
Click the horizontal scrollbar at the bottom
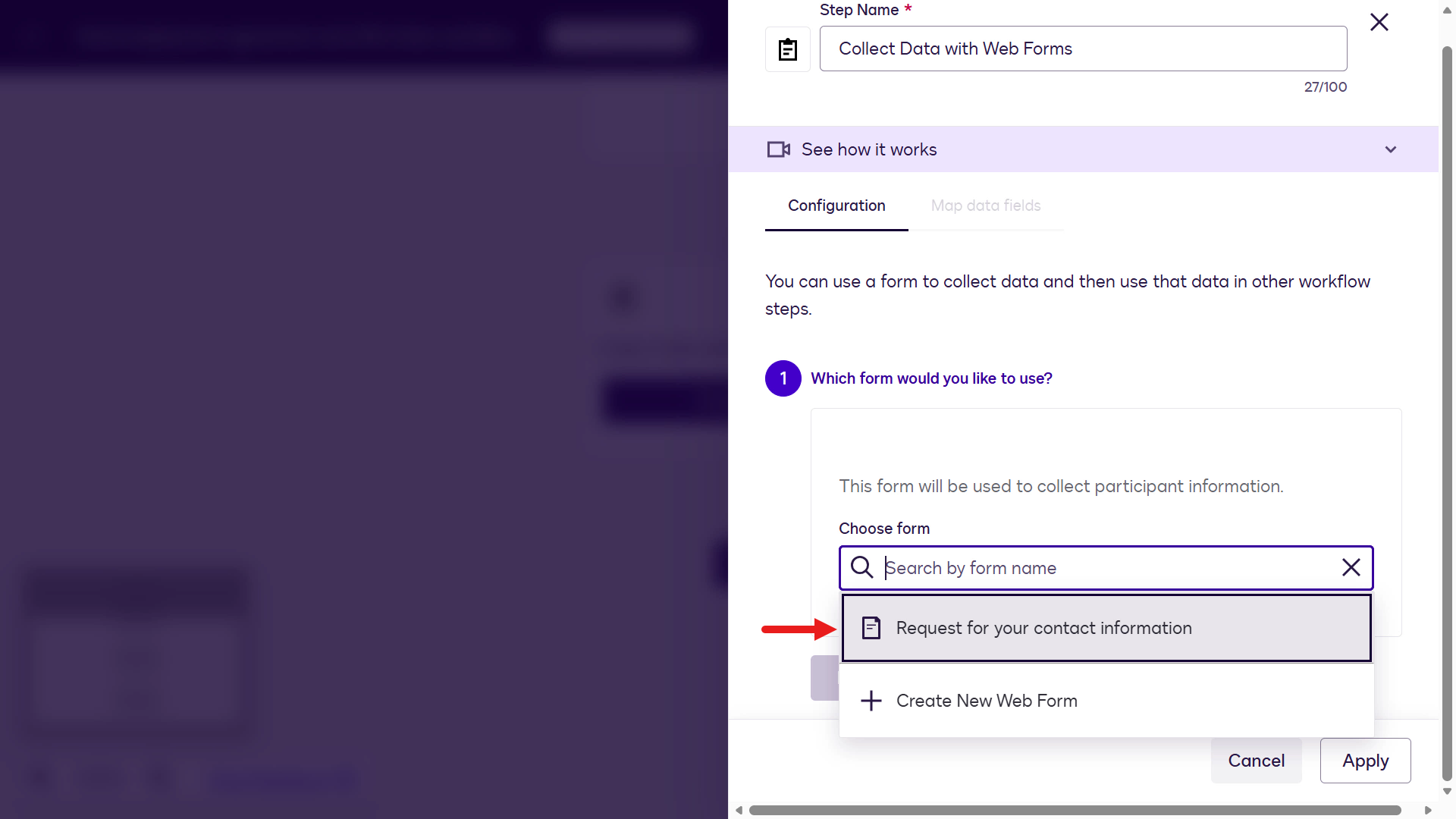[1075, 811]
